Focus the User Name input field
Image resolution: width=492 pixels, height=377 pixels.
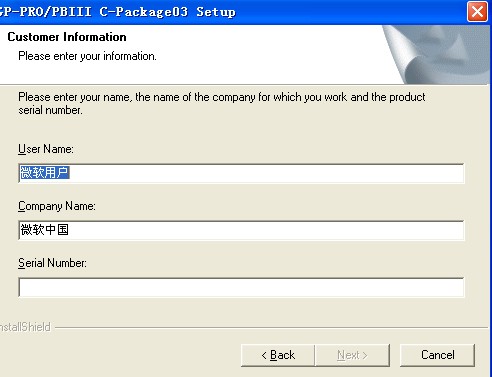241,173
